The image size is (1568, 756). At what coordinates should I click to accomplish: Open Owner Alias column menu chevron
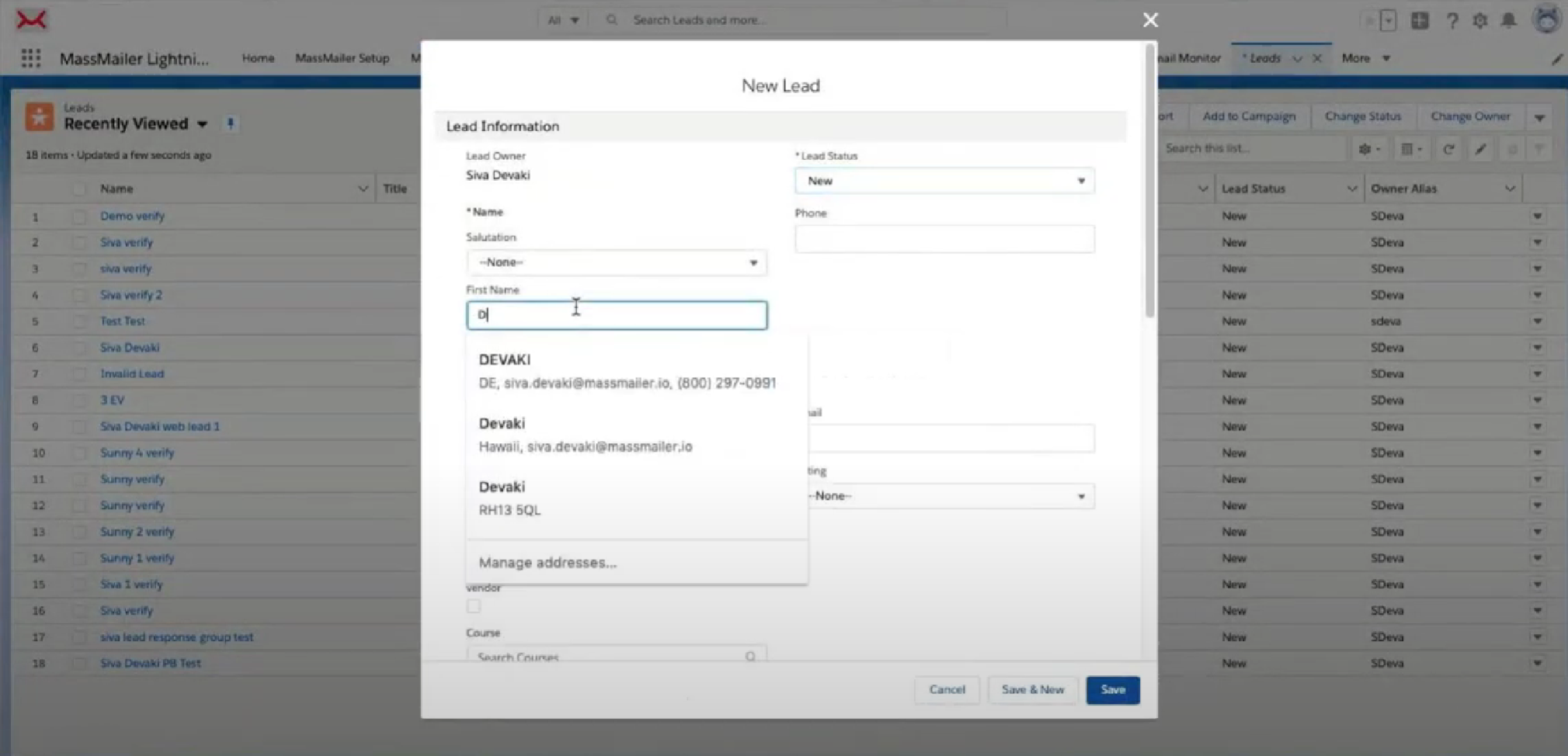point(1510,189)
